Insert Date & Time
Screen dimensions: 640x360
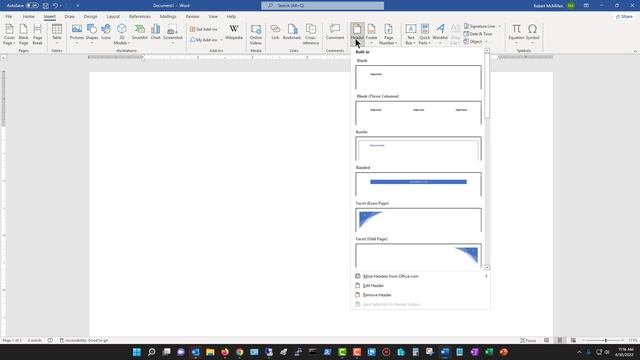pyautogui.click(x=478, y=34)
